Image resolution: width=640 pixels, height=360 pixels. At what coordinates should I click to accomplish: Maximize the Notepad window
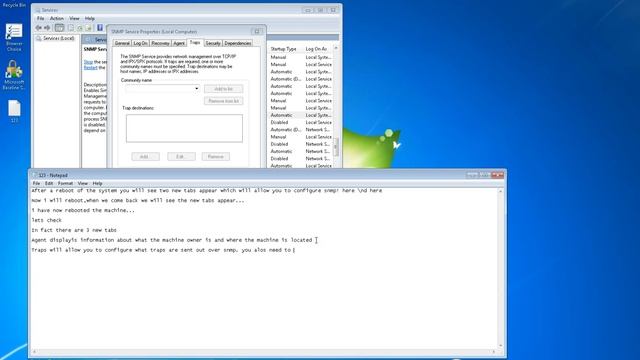(484, 175)
